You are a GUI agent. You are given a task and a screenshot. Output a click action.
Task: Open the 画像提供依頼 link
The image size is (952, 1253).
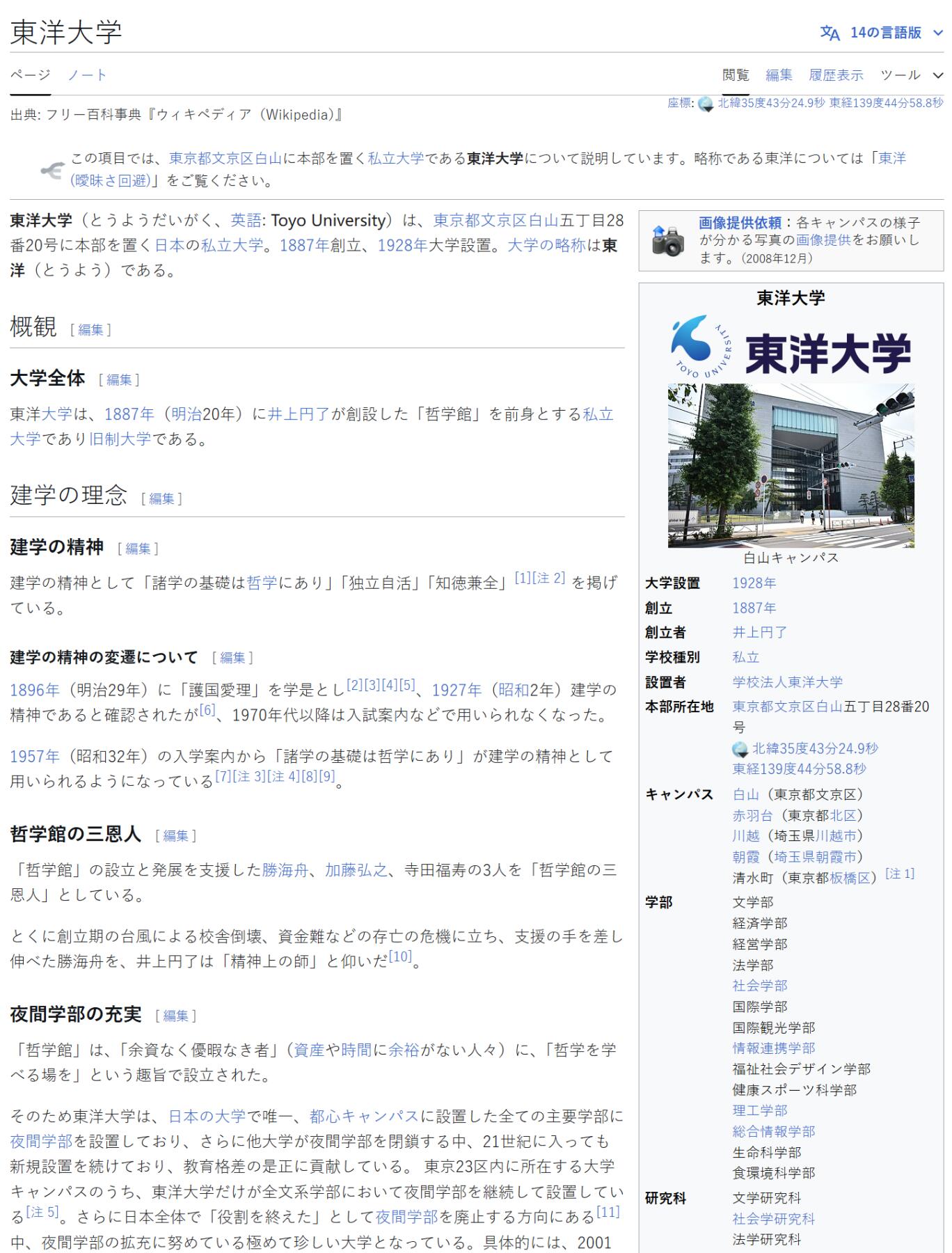pyautogui.click(x=740, y=223)
